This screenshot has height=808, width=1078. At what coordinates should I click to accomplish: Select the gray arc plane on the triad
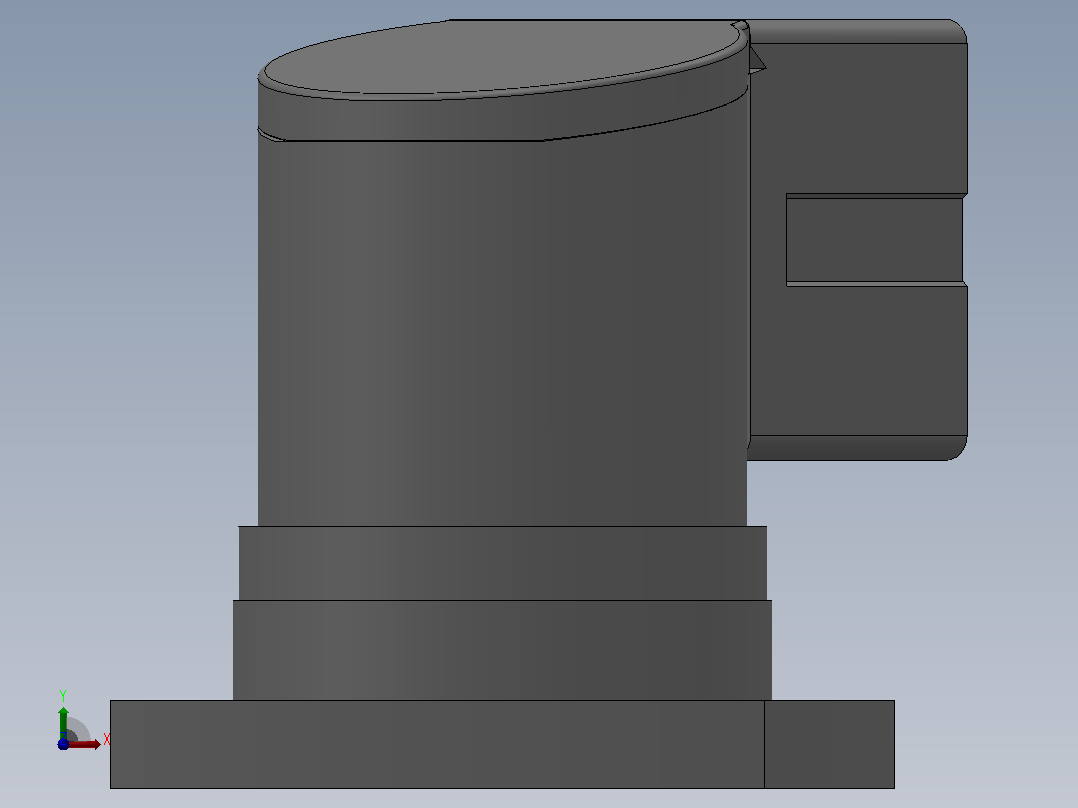coord(79,730)
